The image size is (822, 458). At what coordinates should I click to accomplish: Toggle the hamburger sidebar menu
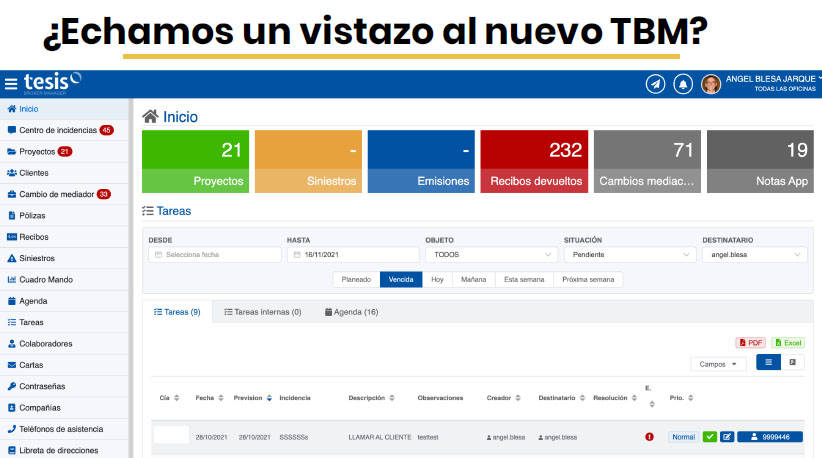pos(11,84)
